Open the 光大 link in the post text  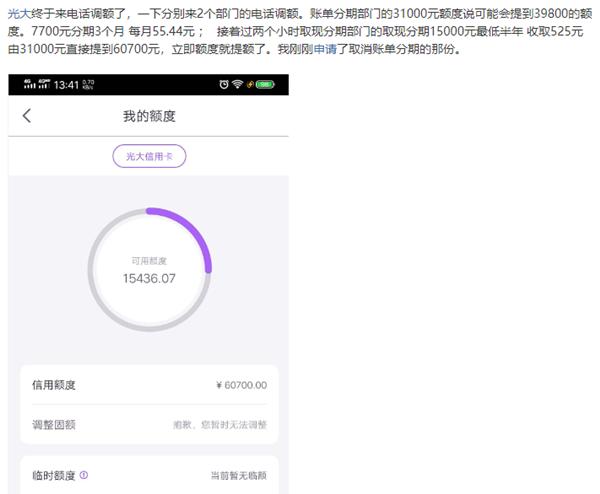click(19, 14)
